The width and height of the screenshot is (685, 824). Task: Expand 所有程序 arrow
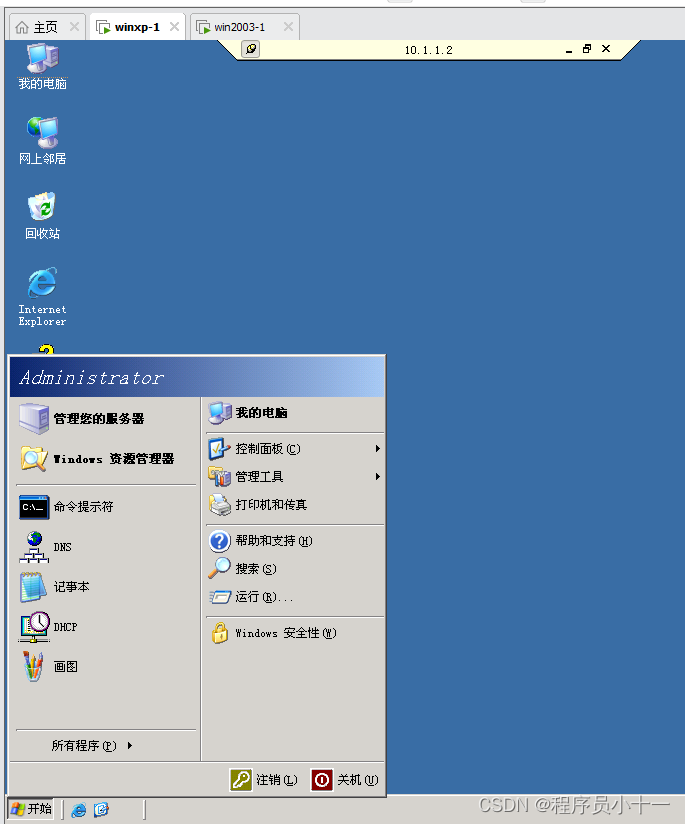click(x=130, y=745)
